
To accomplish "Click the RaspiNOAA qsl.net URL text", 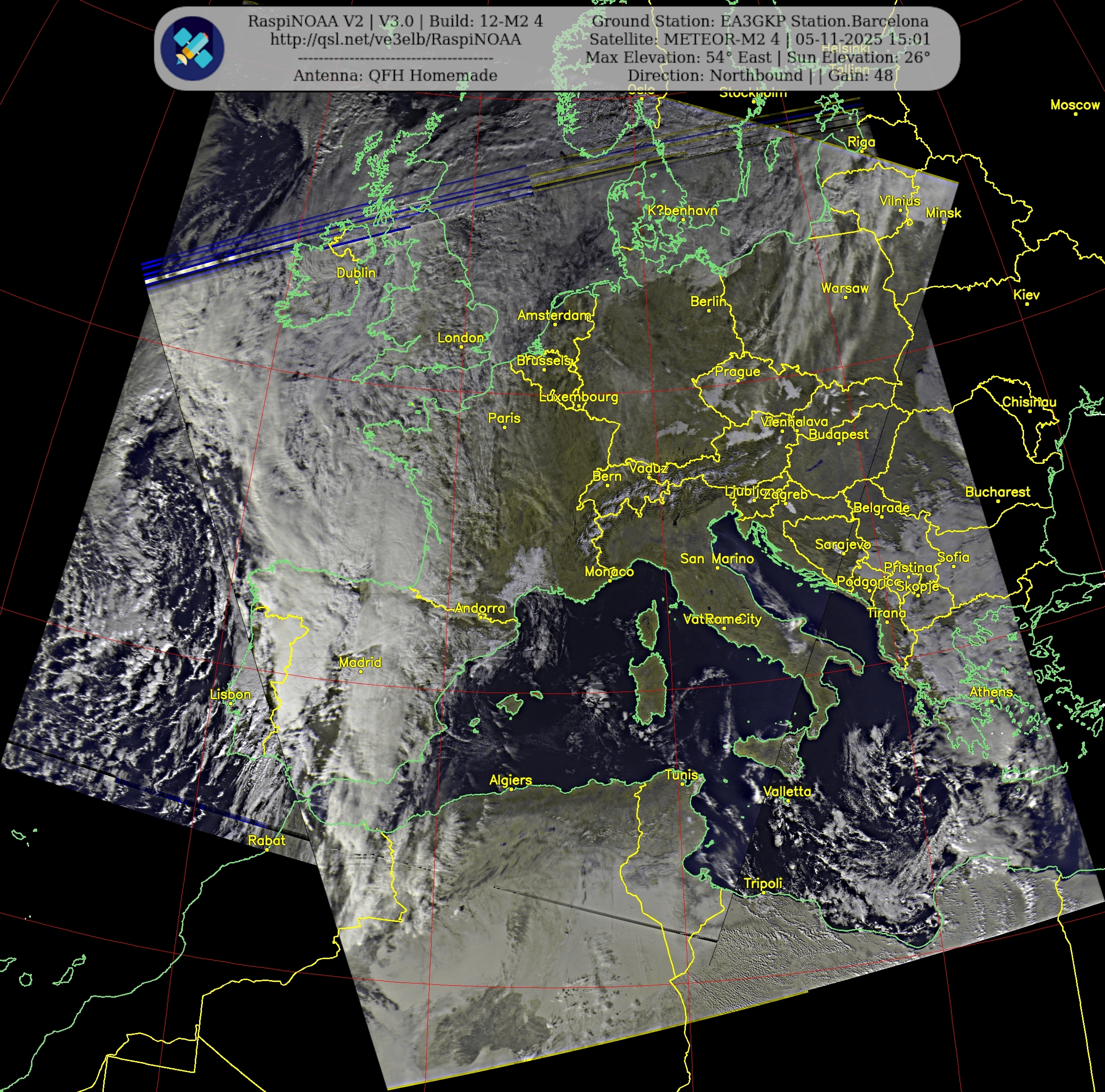I will (x=395, y=40).
